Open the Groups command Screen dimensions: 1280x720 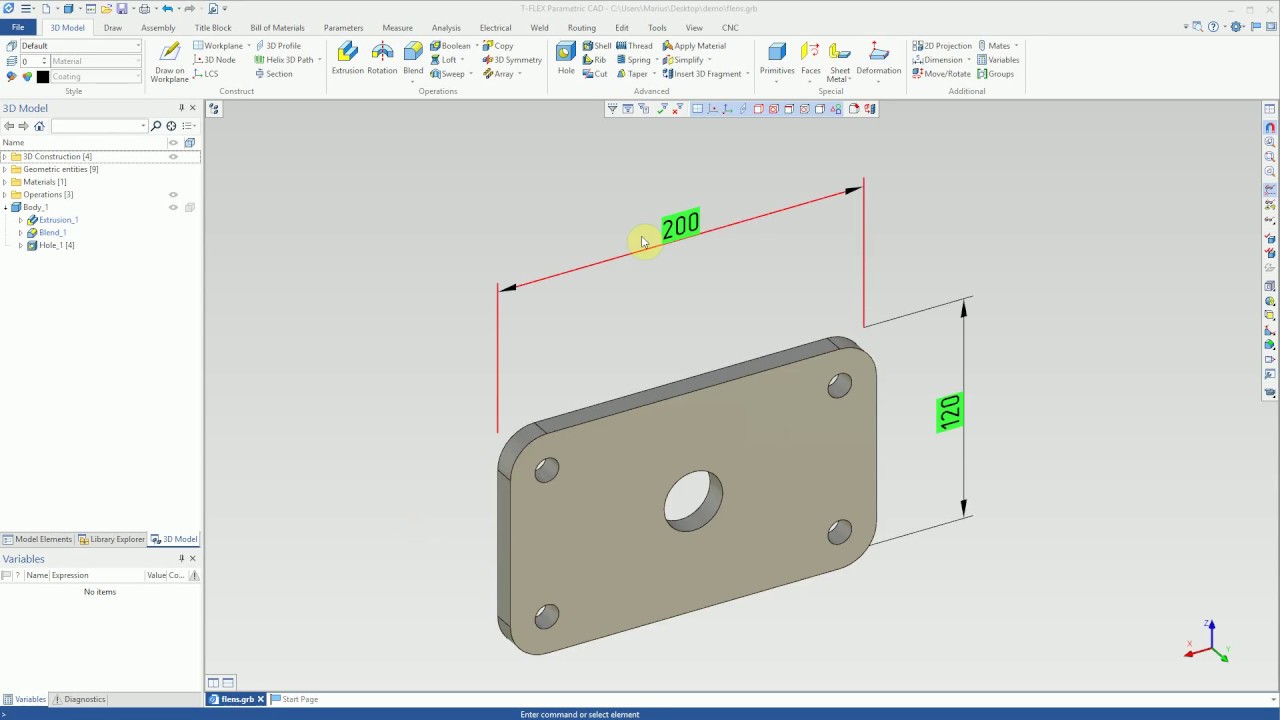click(996, 74)
